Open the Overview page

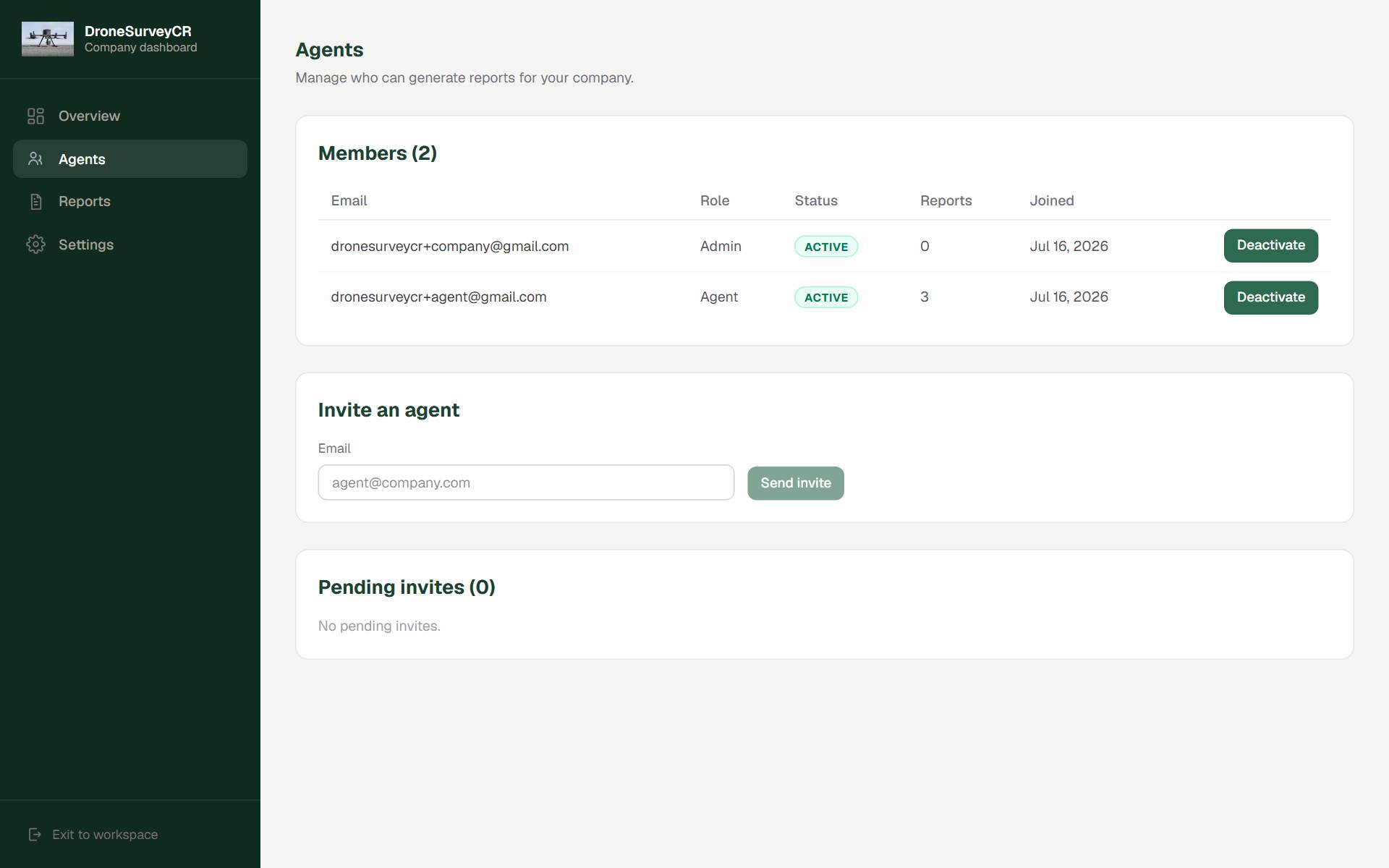(130, 116)
